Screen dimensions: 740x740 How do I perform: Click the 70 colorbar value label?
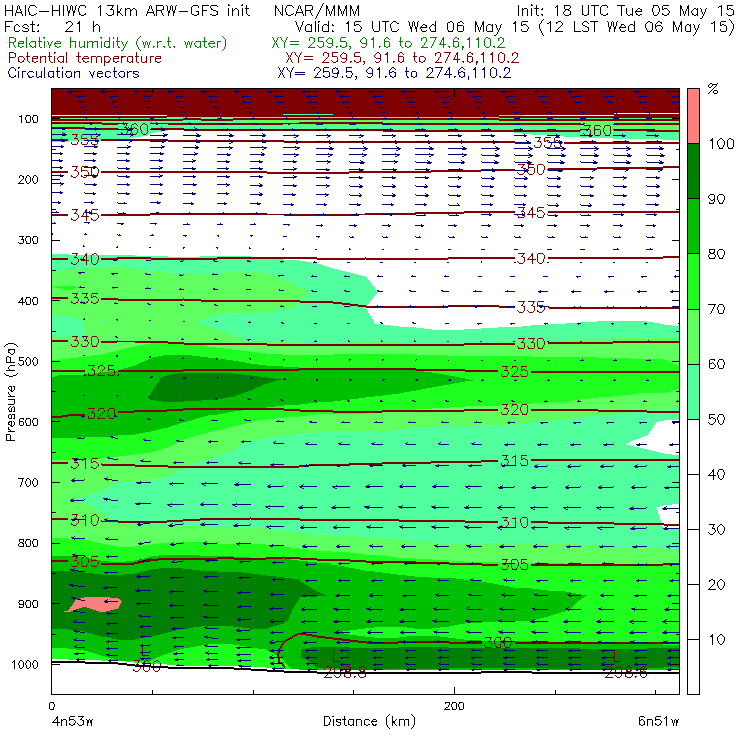coord(716,309)
